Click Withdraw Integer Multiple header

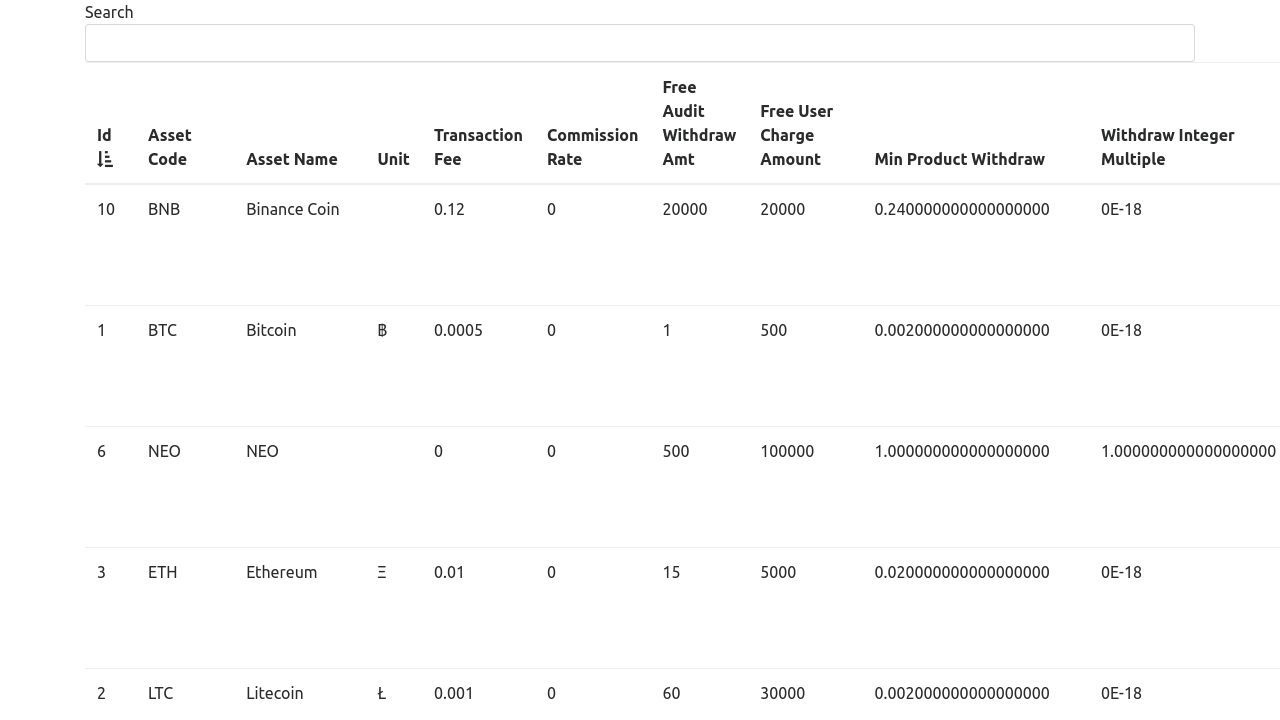tap(1167, 147)
